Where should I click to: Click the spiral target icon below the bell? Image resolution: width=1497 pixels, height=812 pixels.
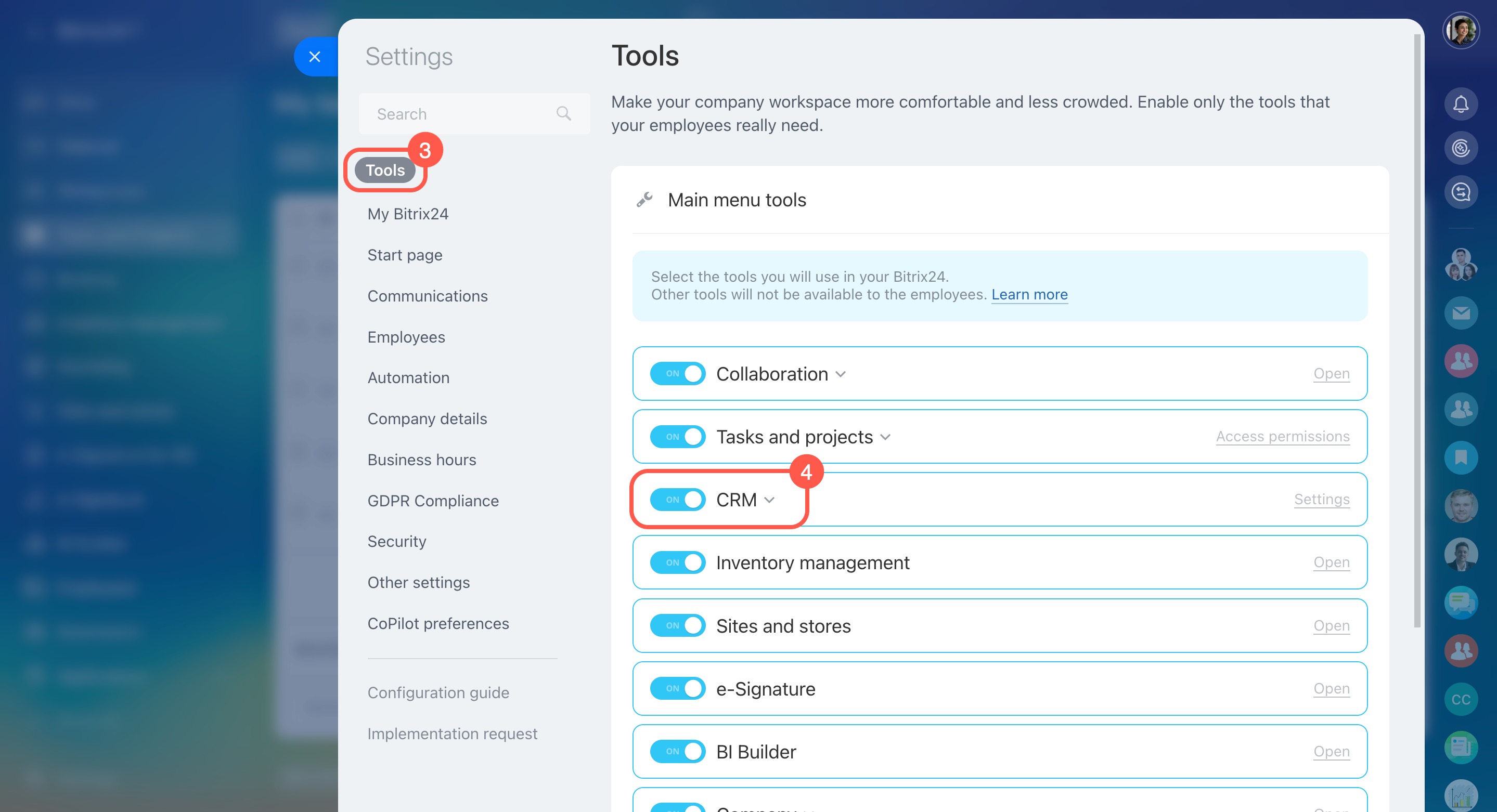[1461, 148]
